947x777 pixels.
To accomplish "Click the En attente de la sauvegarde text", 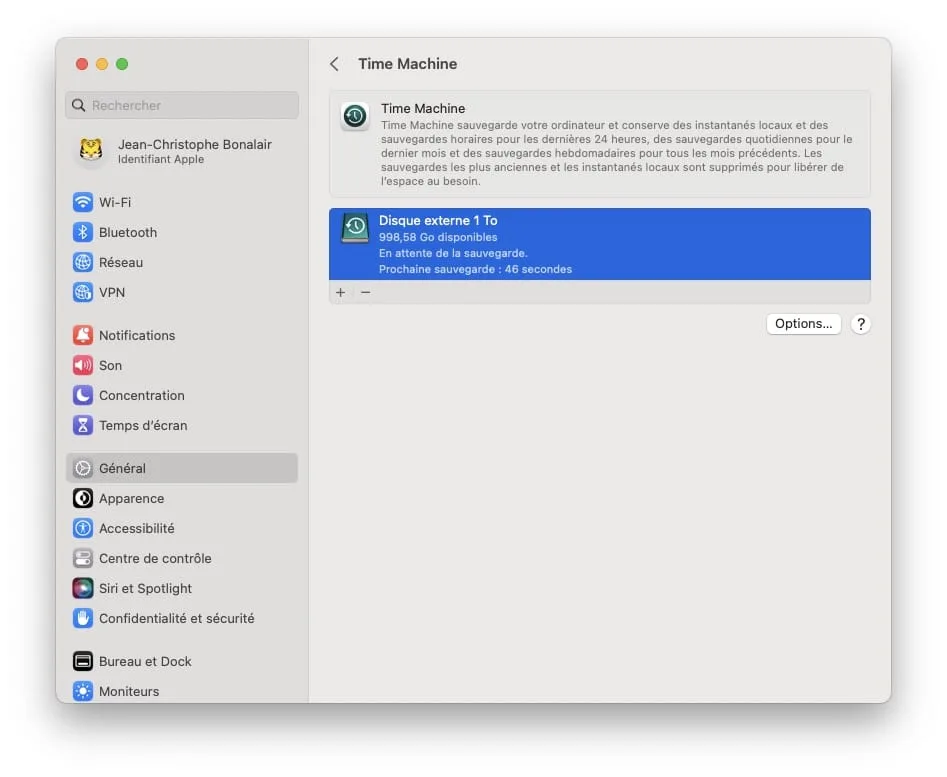I will pos(453,254).
